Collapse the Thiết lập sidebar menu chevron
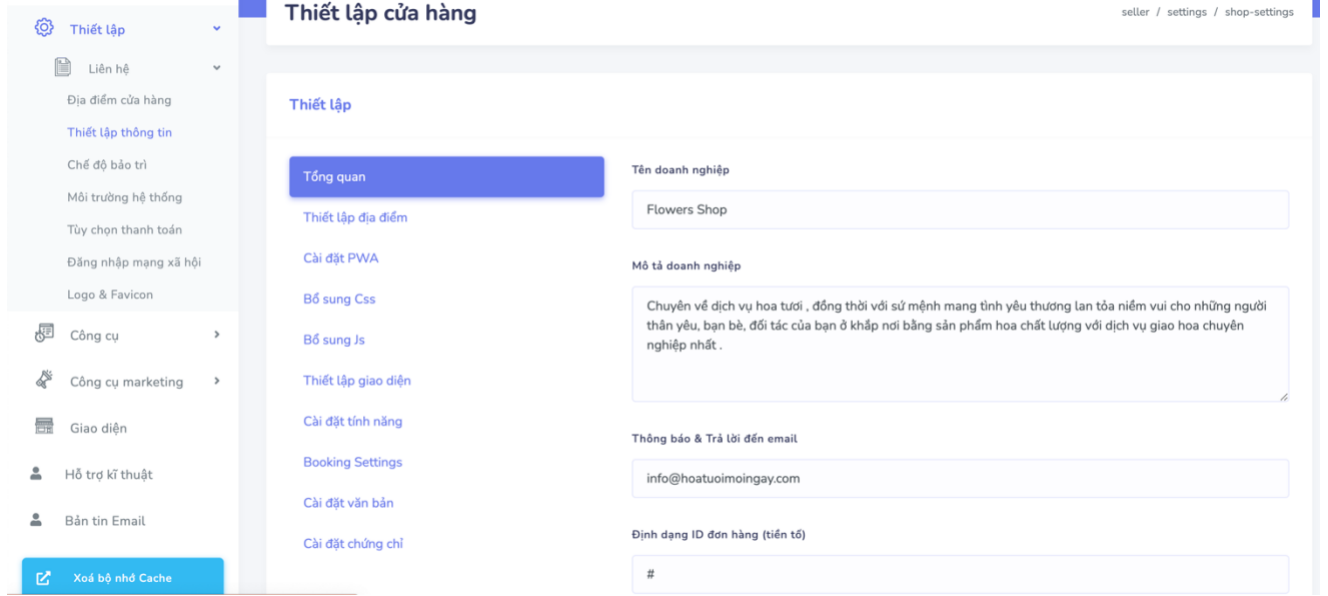Viewport: 1328px width, 596px height. [x=217, y=29]
